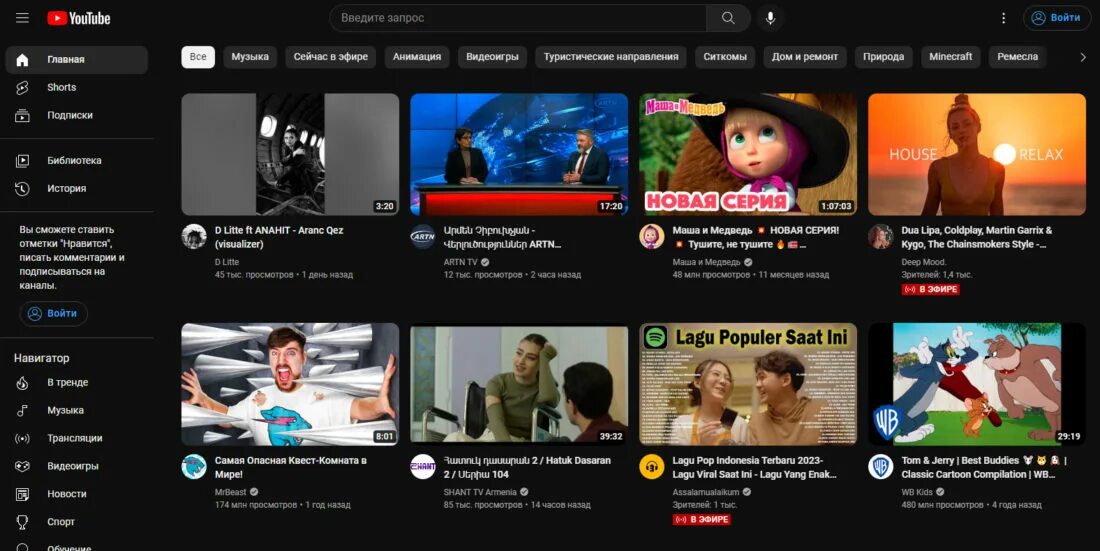
Task: Open WB Kids channel avatar
Action: coord(880,467)
